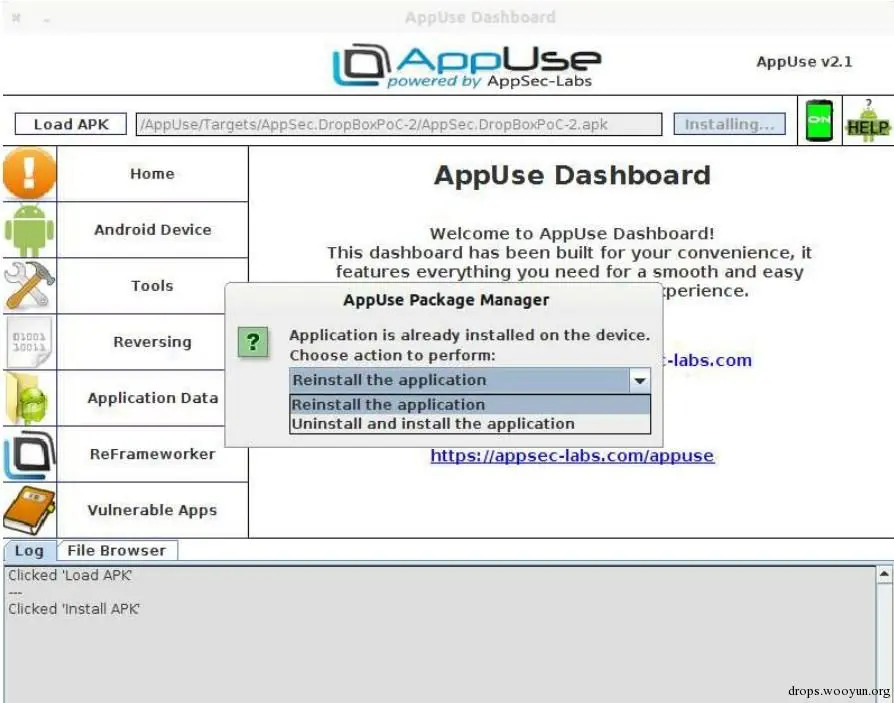Open the Android Device section

(x=152, y=229)
